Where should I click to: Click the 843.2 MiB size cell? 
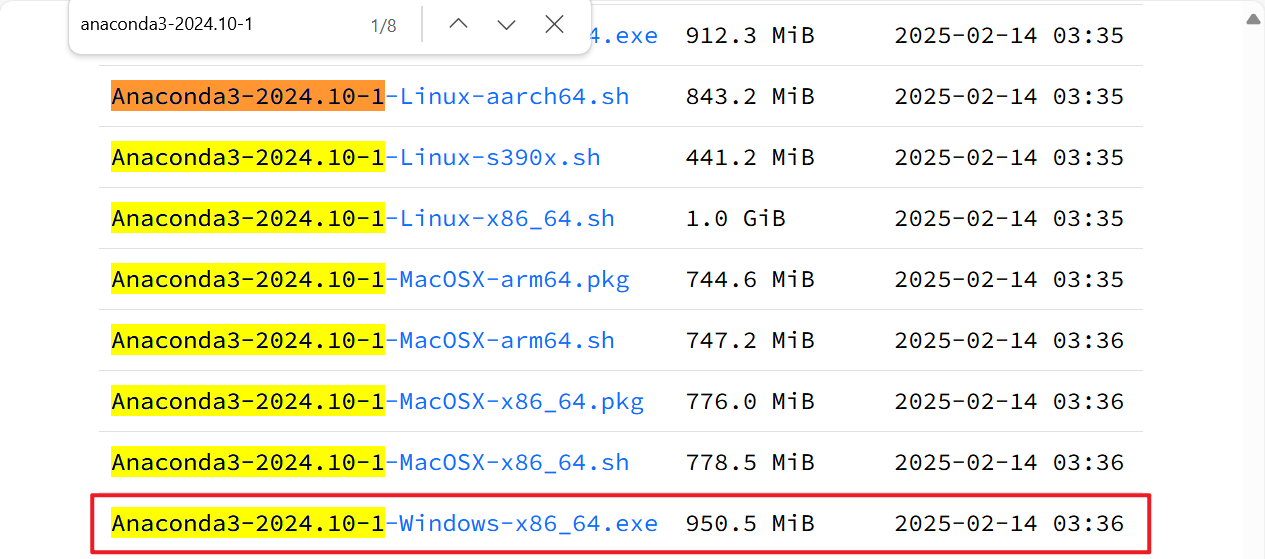[750, 97]
